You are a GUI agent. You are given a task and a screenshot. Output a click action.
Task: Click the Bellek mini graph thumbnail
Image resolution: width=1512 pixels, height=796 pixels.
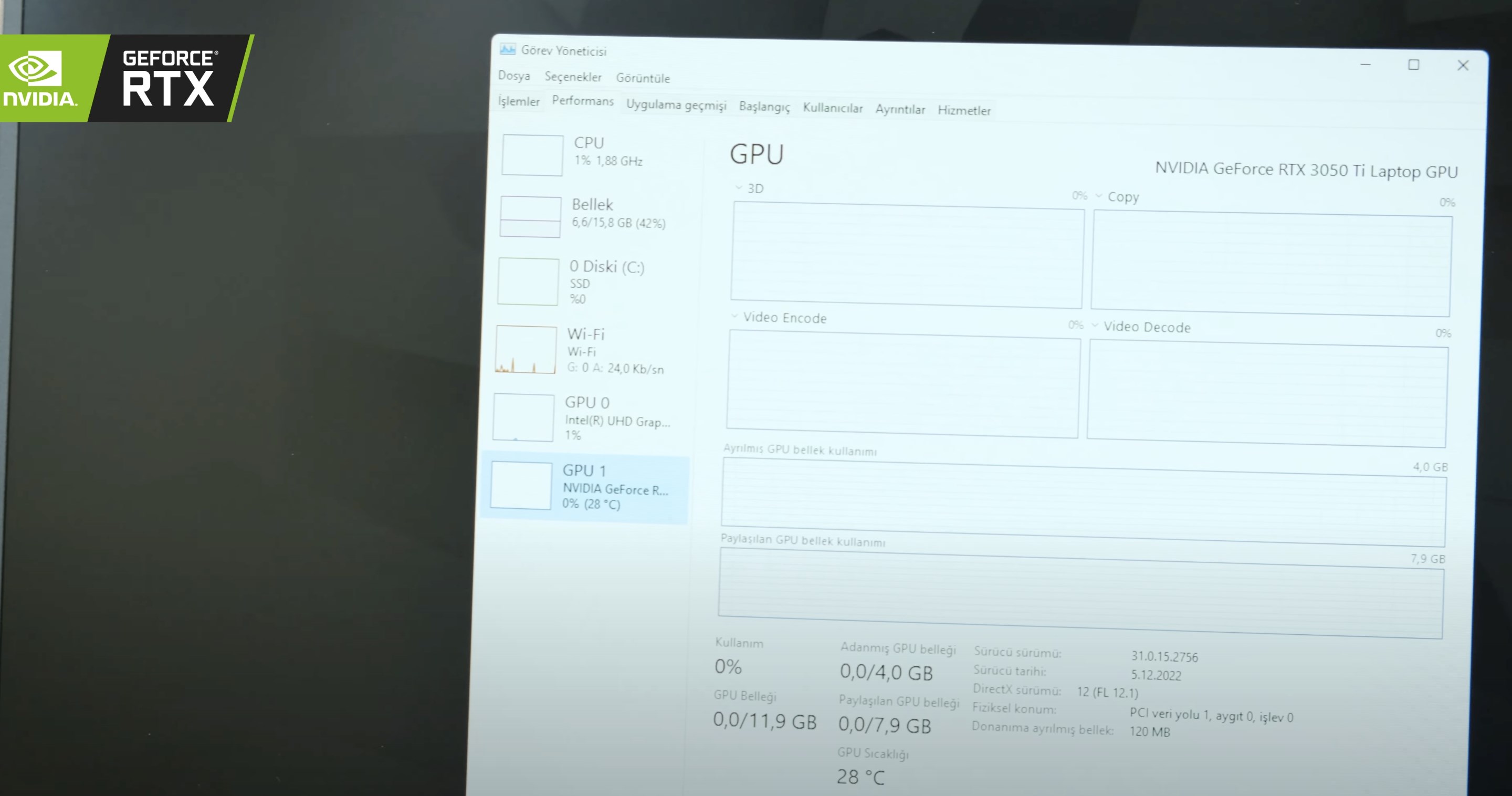(x=530, y=217)
